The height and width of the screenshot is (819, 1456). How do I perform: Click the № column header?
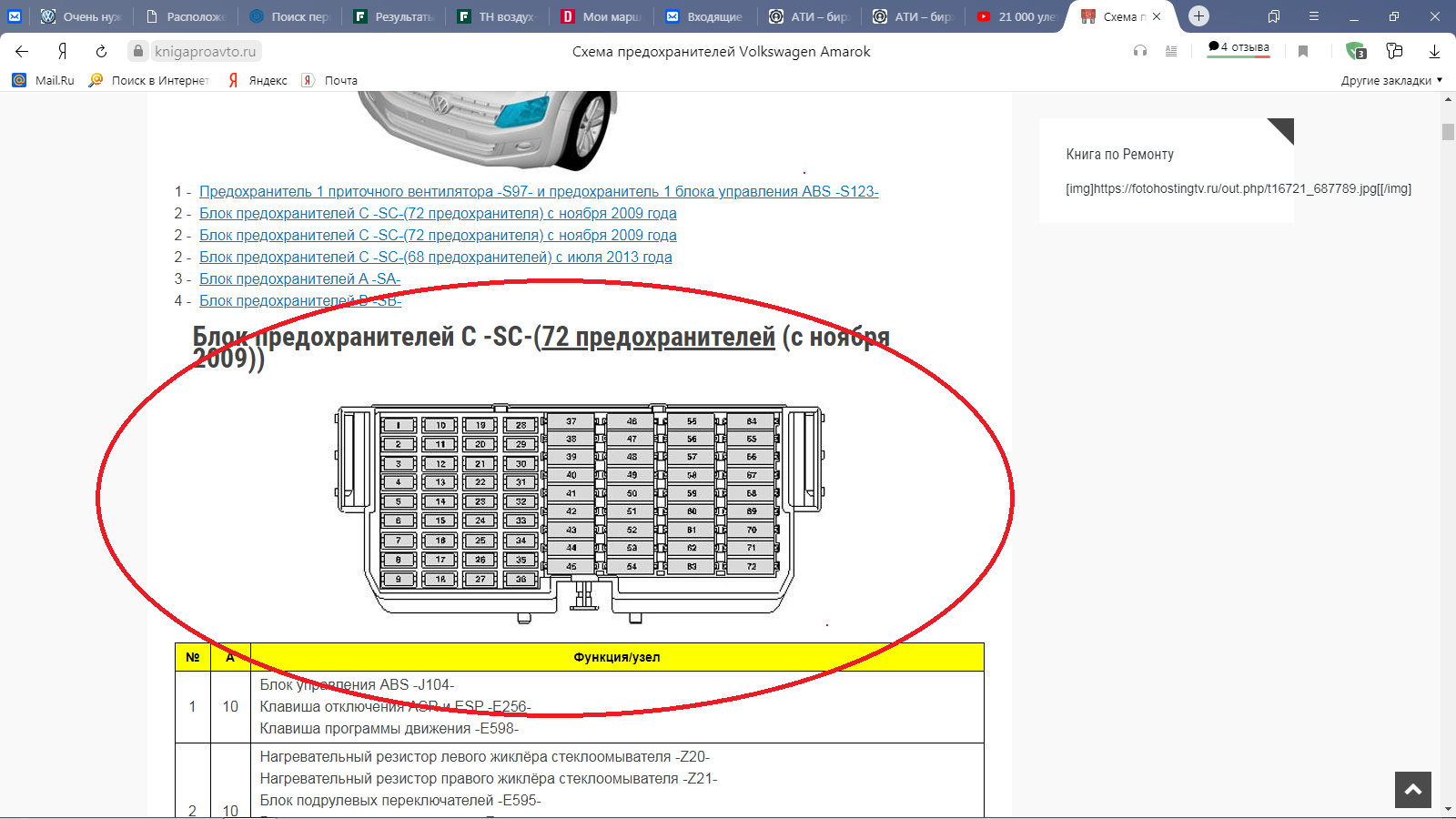193,657
